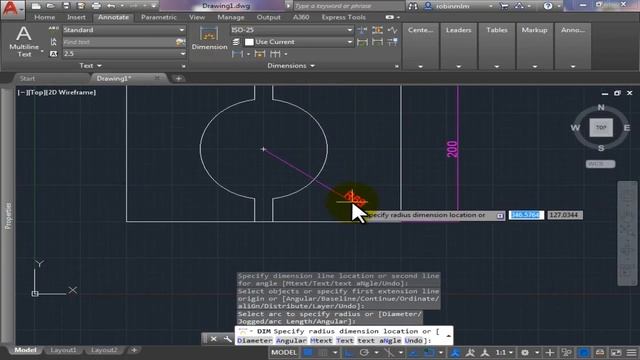This screenshot has height=360, width=640.
Task: Switch to the Layout1 tab
Action: coord(63,350)
